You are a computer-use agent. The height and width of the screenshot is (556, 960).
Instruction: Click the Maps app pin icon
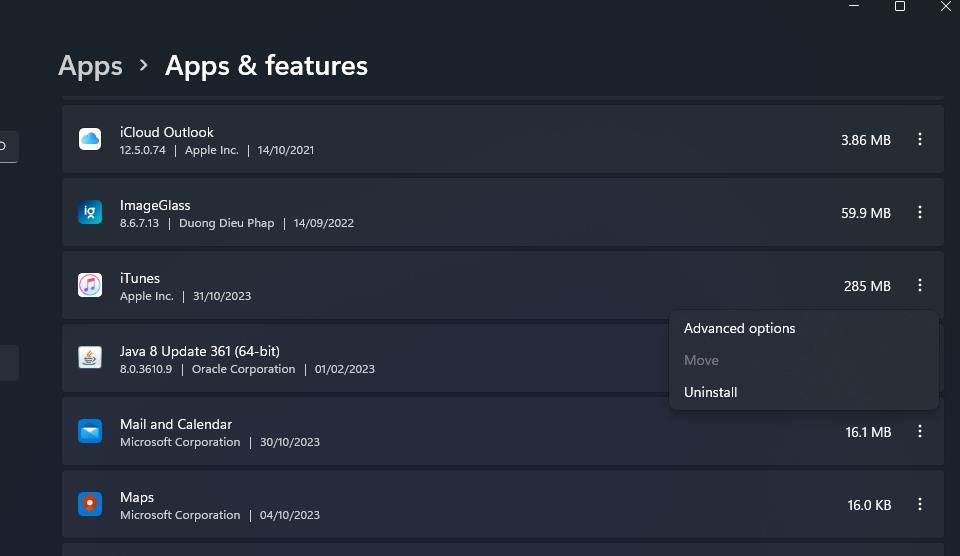(90, 505)
